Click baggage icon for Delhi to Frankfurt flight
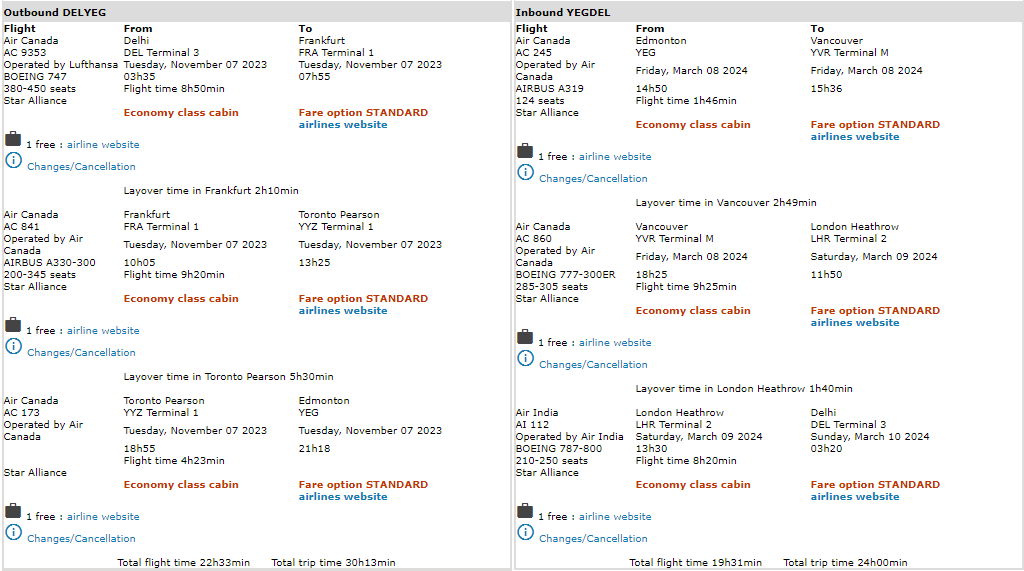 click(x=13, y=139)
